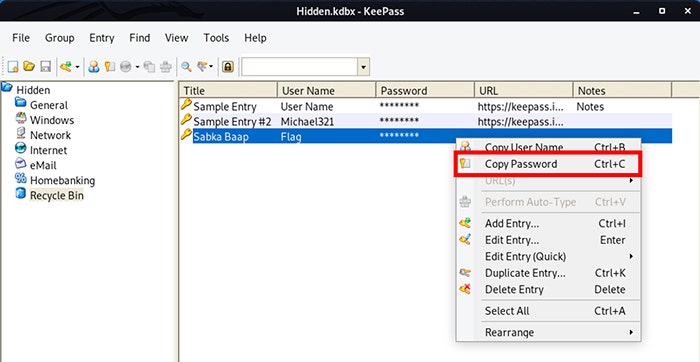Image resolution: width=700 pixels, height=362 pixels.
Task: Open the Add Entry toolbar dropdown arrow
Action: [77, 67]
